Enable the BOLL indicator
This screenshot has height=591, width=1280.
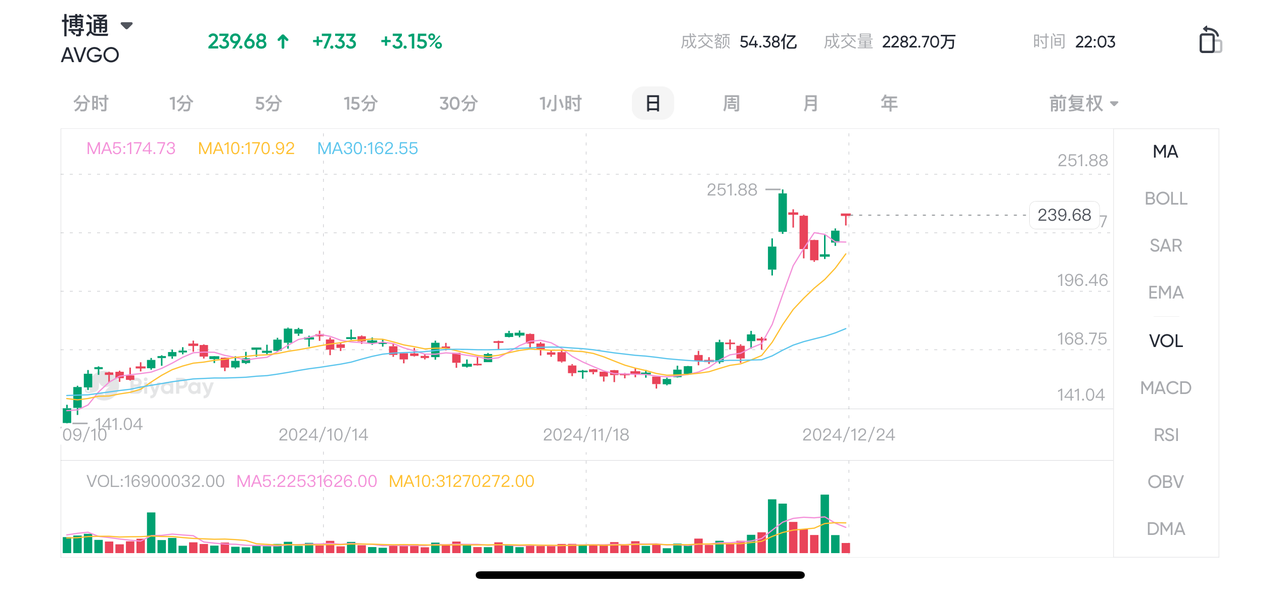click(x=1166, y=198)
